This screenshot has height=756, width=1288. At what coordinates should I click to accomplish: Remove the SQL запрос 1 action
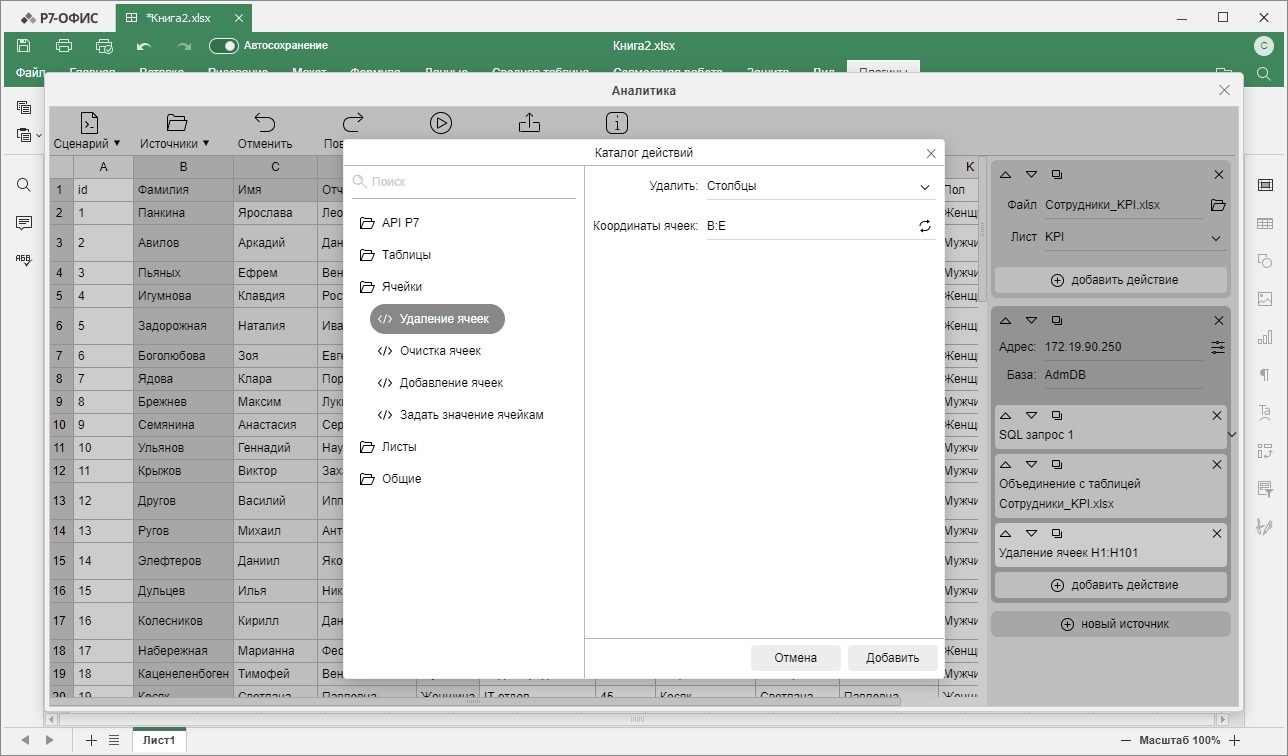(1217, 415)
